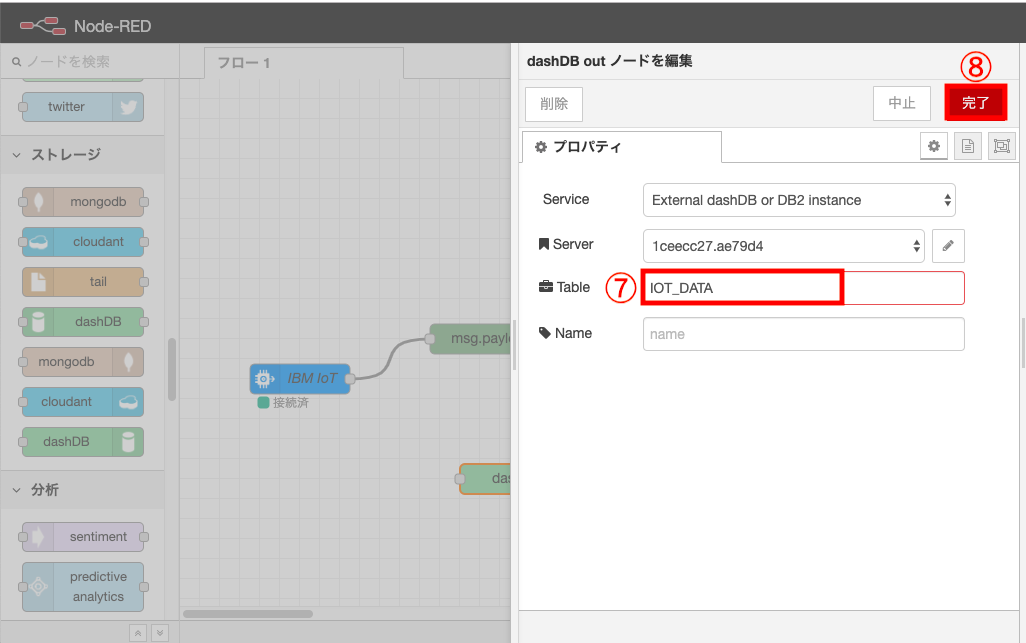The width and height of the screenshot is (1026, 643).
Task: Select the sentiment palette node
Action: 82,536
